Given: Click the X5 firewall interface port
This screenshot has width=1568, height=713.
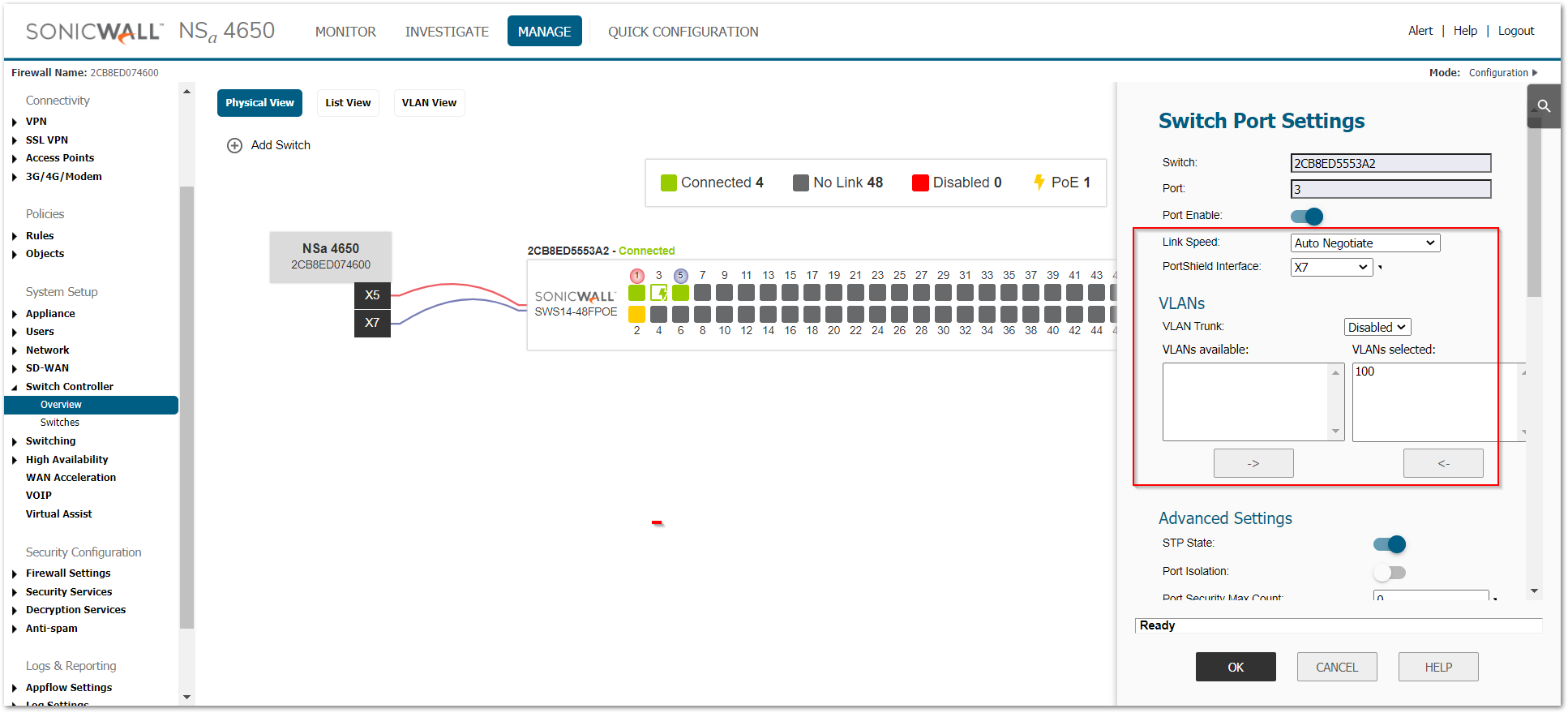Looking at the screenshot, I should 372,295.
